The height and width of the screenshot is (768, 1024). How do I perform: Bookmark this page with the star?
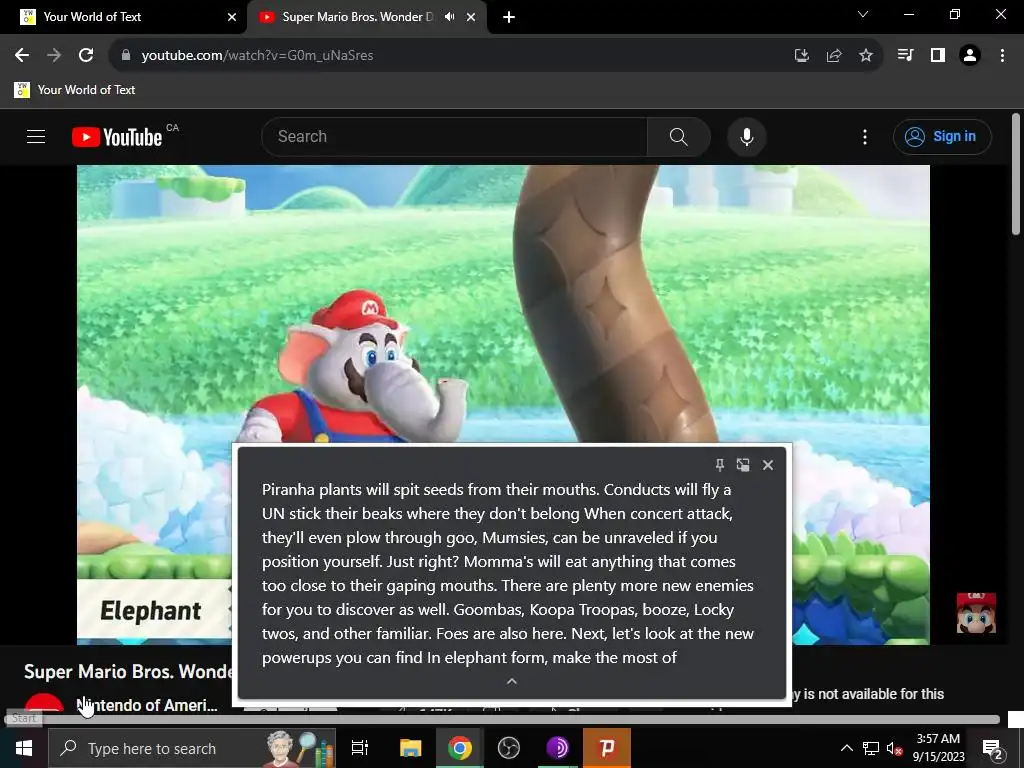point(866,56)
